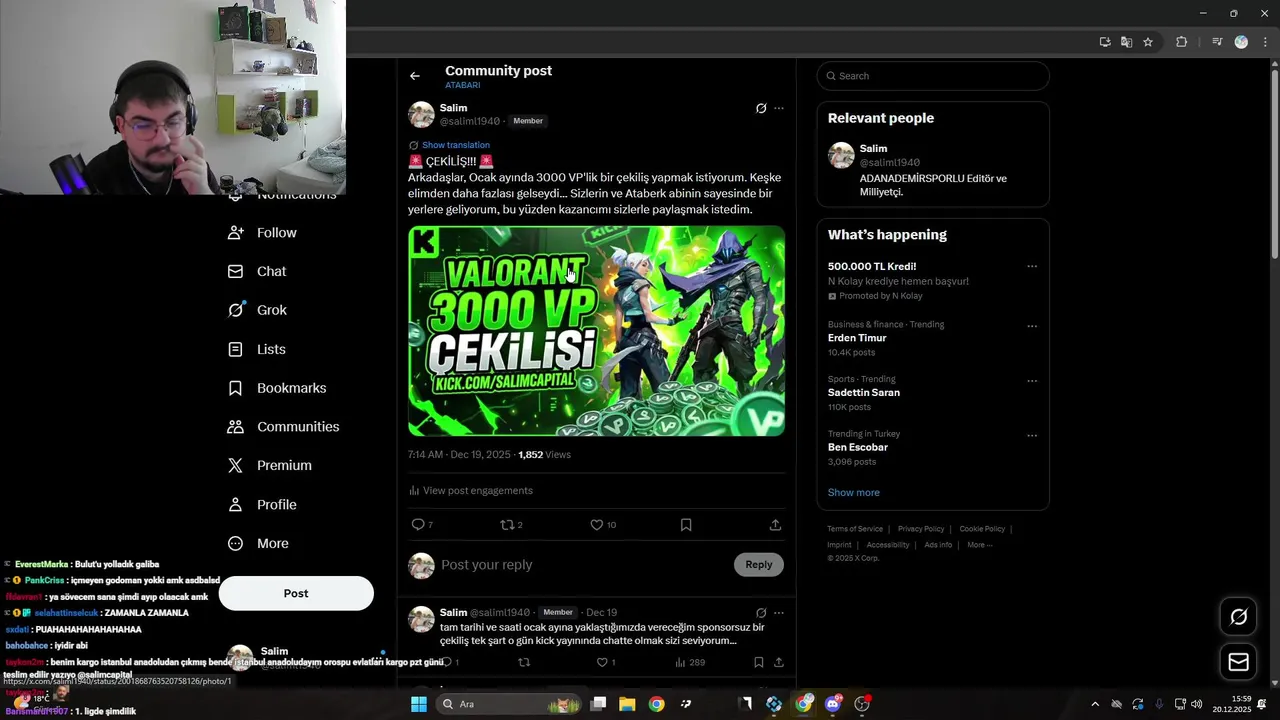Click the X Search box
Viewport: 1280px width, 720px height.
click(933, 76)
